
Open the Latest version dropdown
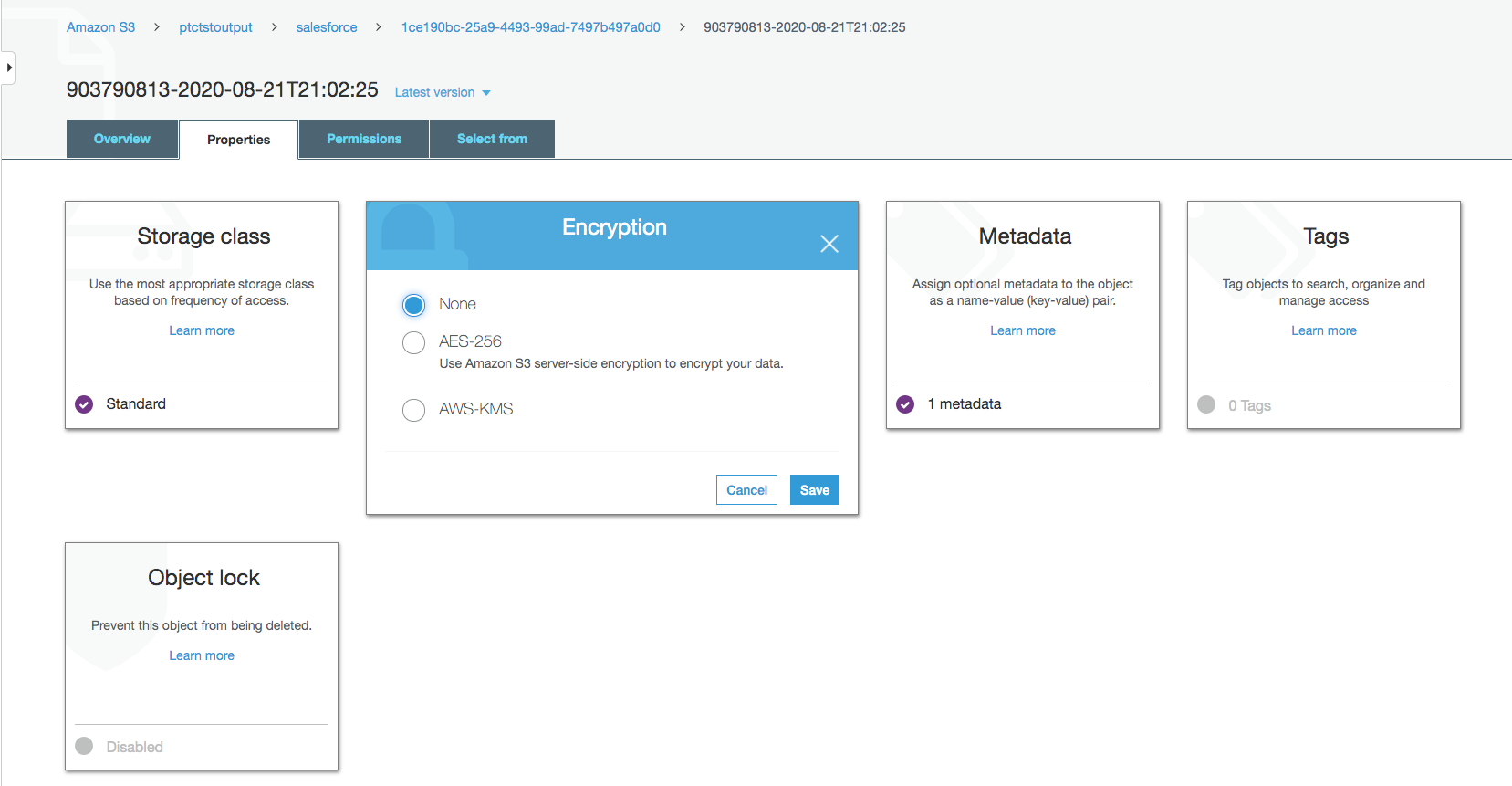point(443,92)
